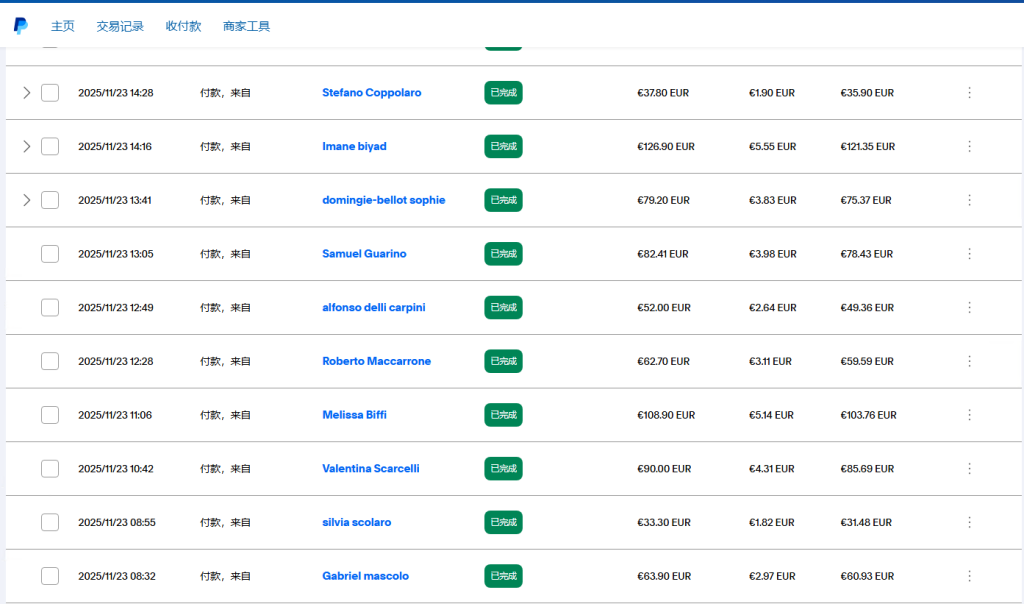Screen dimensions: 1024x604
Task: Open more options for Imane biyad payment
Action: click(x=968, y=146)
